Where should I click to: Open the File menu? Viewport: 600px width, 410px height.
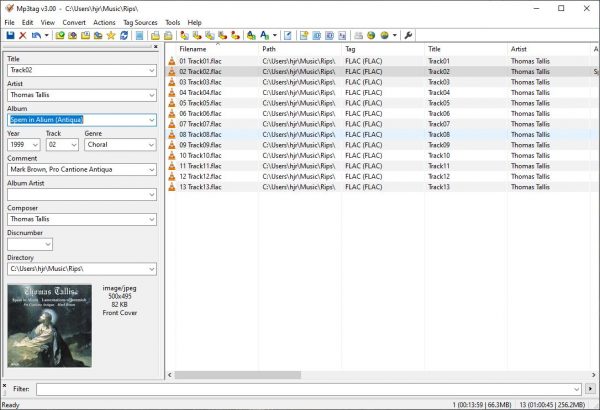coord(9,23)
